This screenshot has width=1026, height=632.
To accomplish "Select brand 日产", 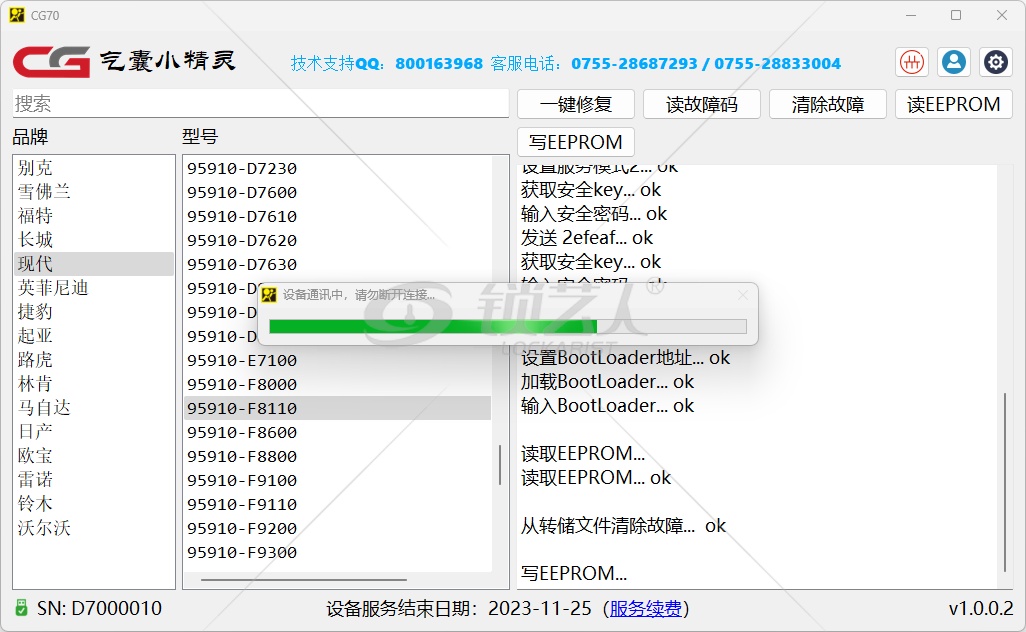I will click(94, 432).
